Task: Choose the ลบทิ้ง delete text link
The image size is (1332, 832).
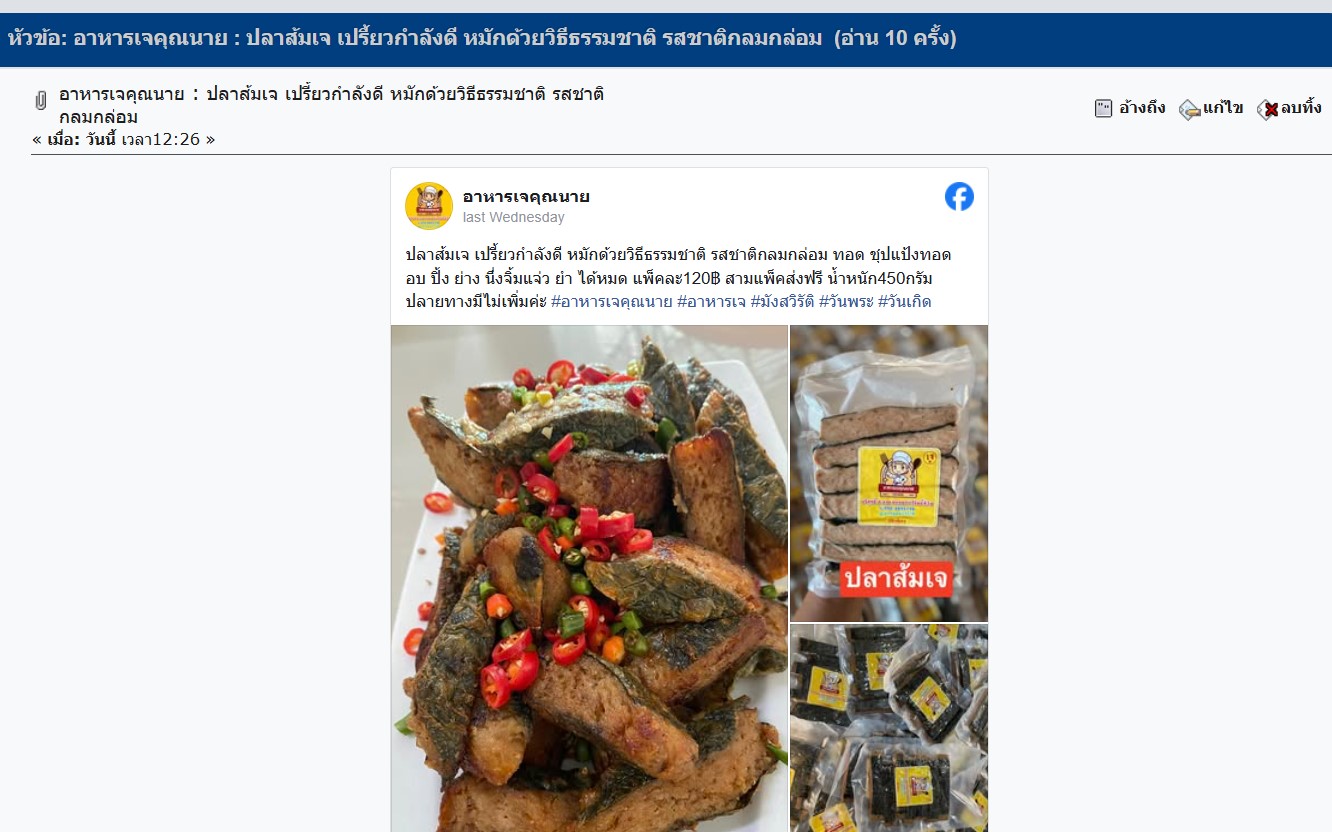Action: tap(1301, 108)
